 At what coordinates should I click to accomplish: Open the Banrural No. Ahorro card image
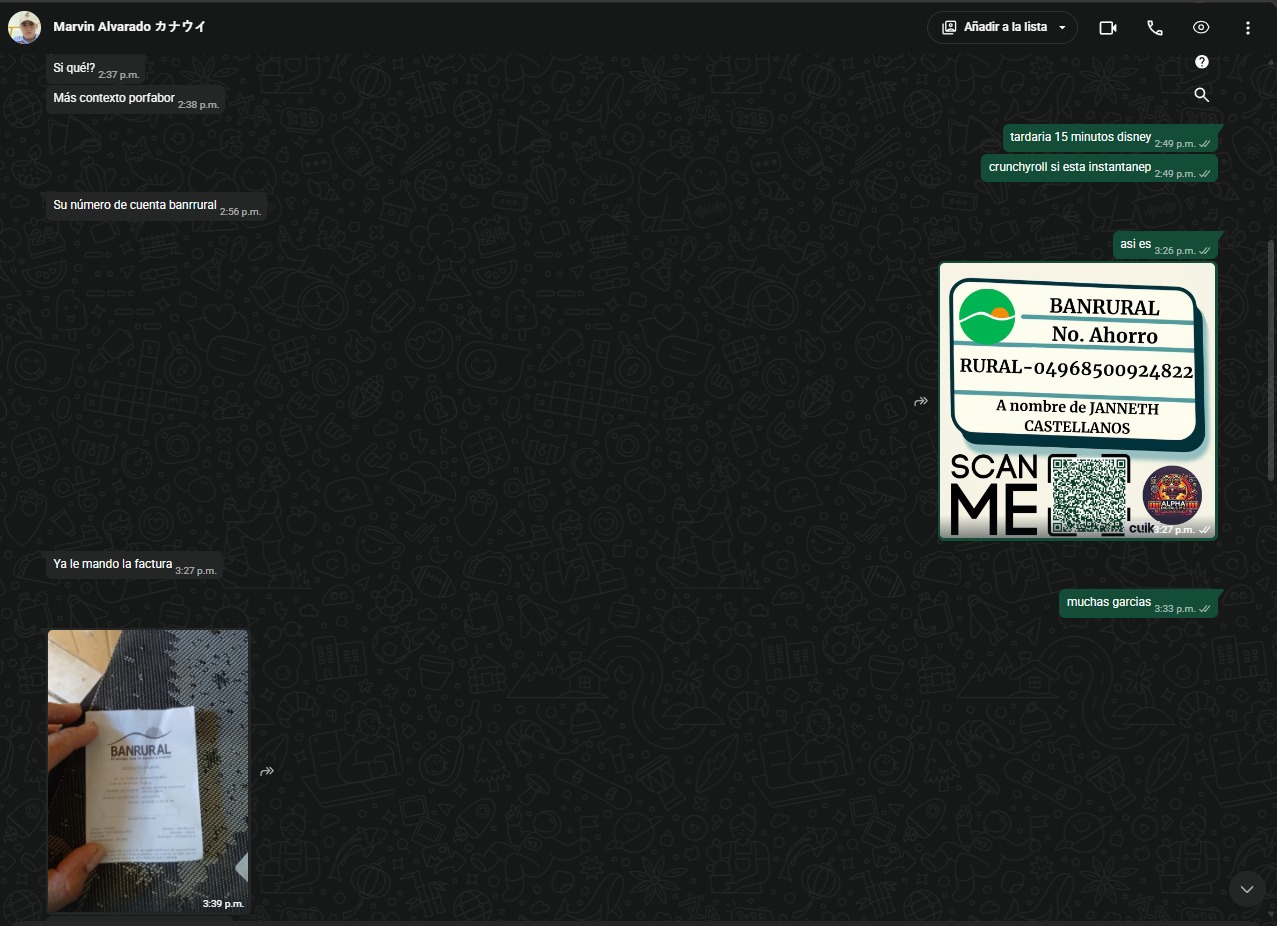coord(1077,400)
